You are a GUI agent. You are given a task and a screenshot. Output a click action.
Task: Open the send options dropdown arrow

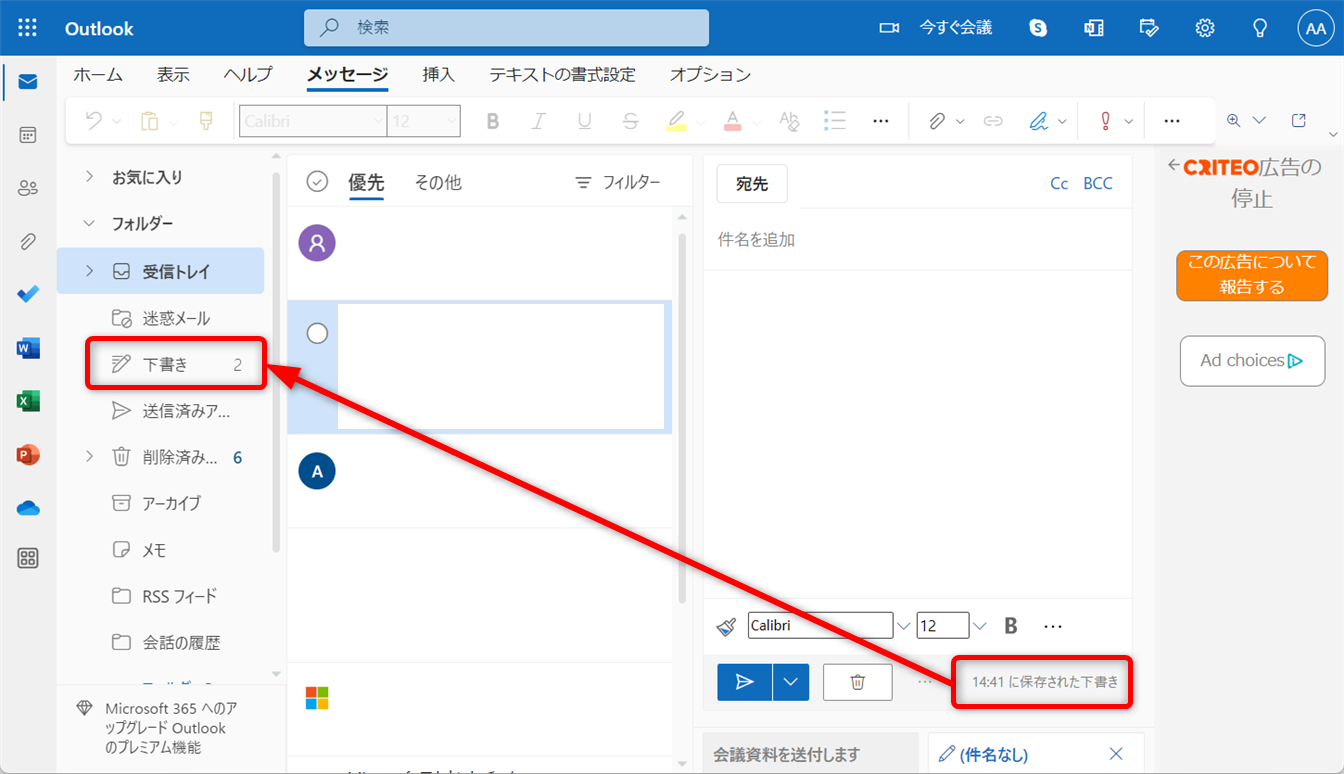pos(791,682)
